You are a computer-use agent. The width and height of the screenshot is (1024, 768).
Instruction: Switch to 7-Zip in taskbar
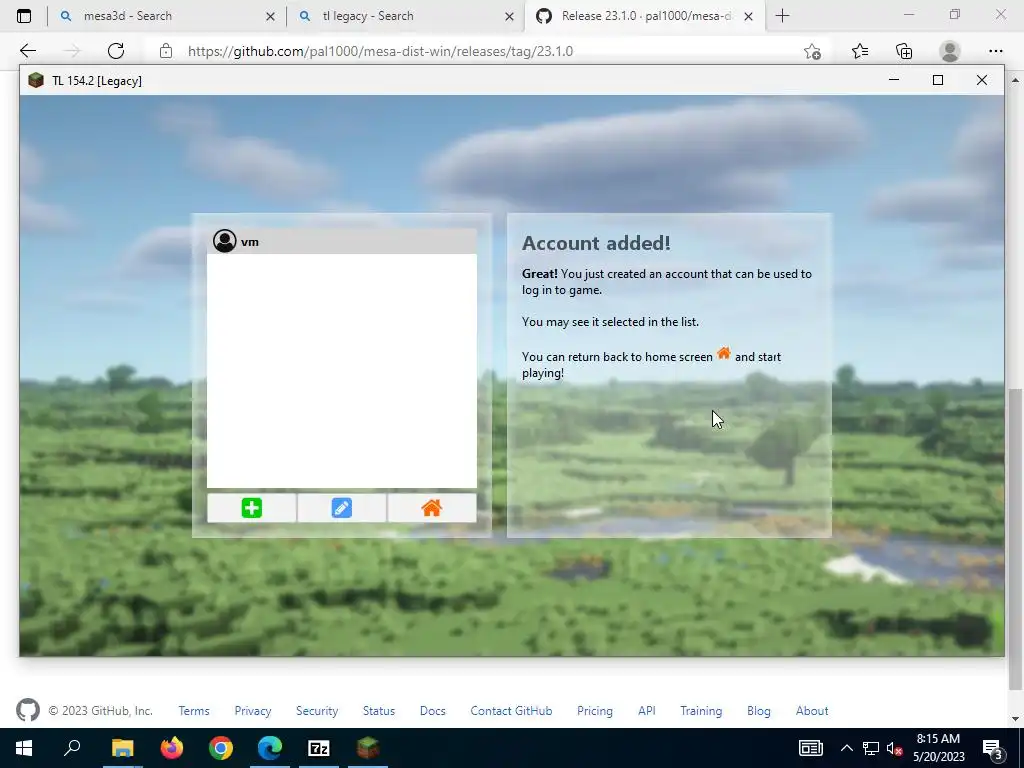(x=319, y=748)
